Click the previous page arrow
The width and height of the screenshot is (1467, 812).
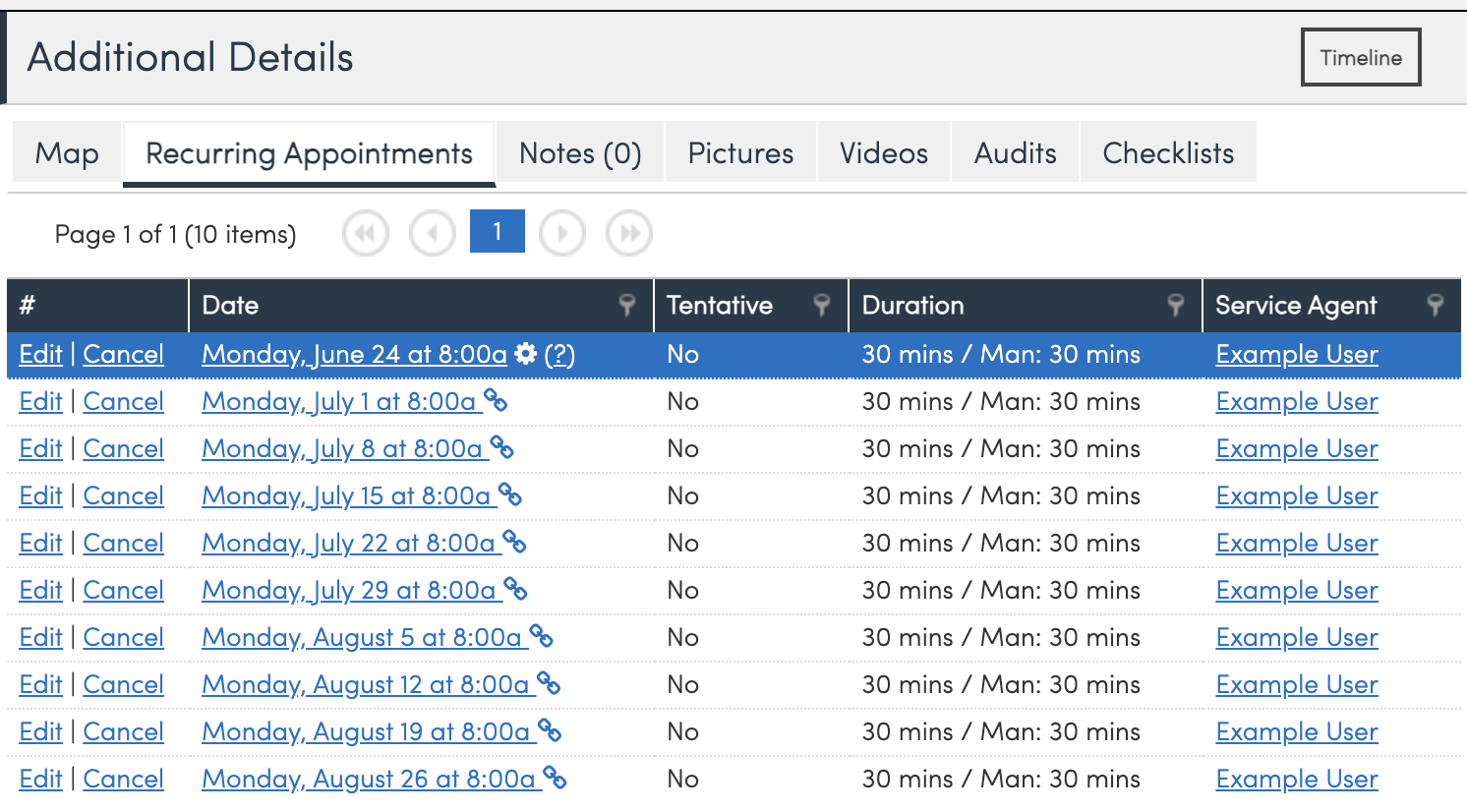tap(433, 234)
